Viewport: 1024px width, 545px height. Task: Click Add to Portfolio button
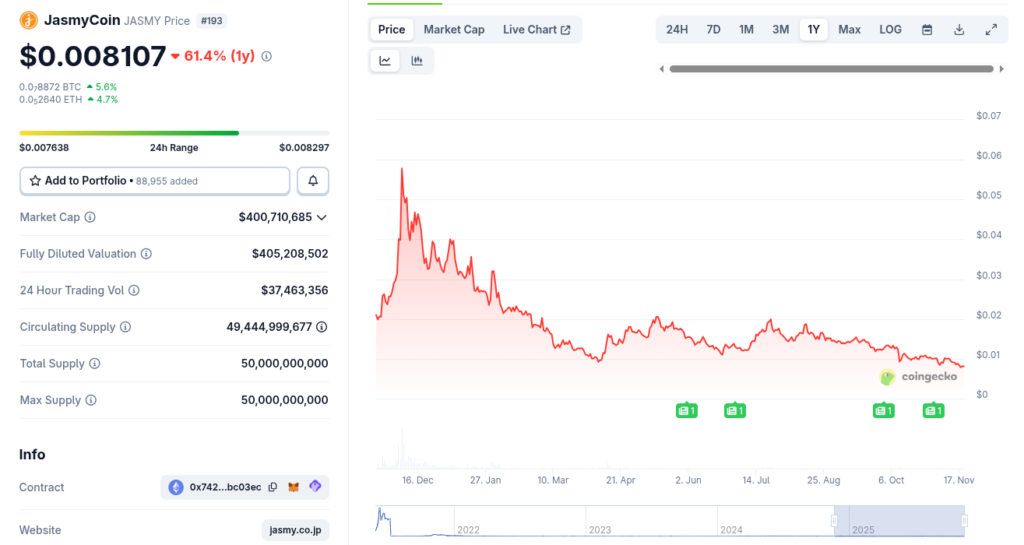coord(155,181)
